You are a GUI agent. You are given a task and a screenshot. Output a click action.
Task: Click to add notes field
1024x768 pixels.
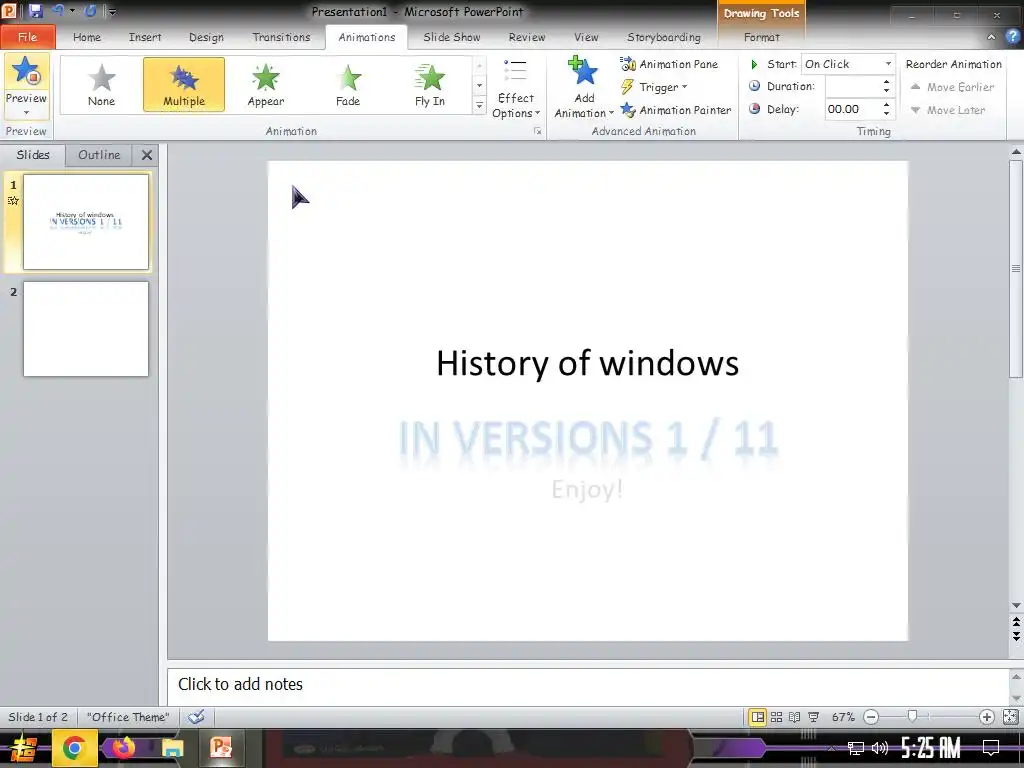tap(588, 685)
